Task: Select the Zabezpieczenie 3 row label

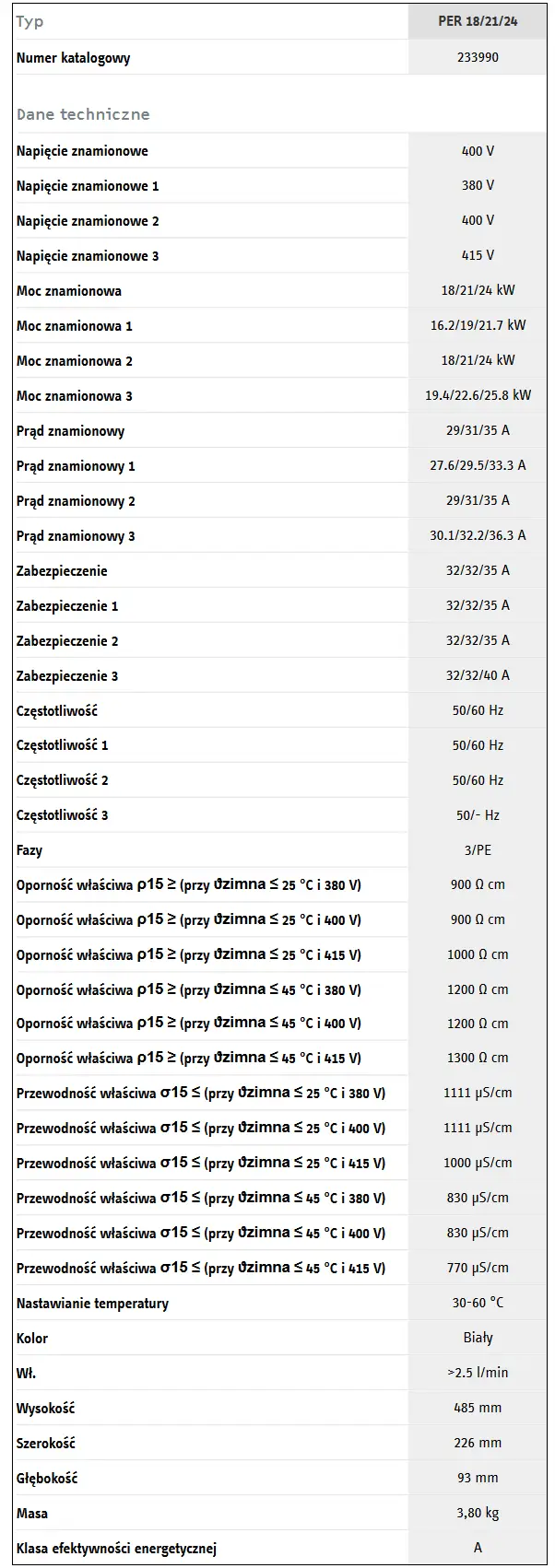Action: point(67,676)
